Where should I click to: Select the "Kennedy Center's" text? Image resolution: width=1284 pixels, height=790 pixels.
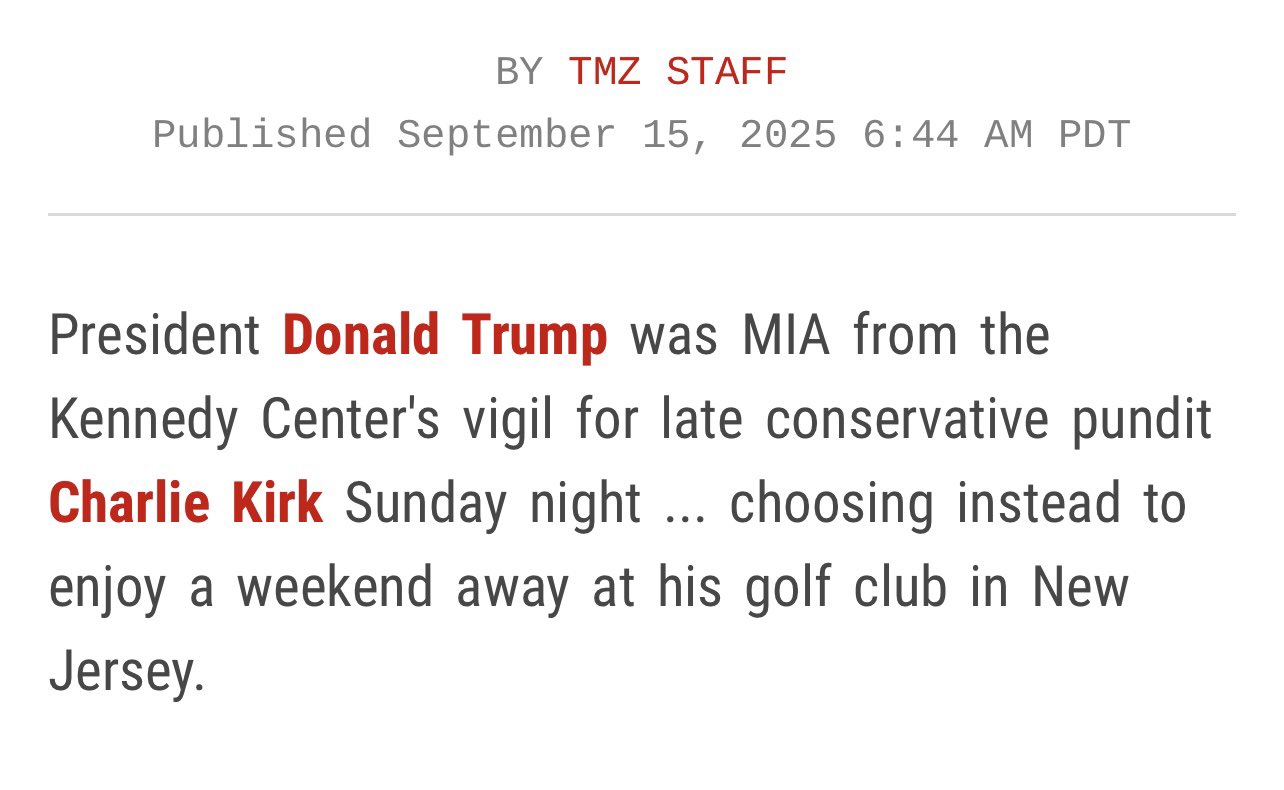point(244,420)
